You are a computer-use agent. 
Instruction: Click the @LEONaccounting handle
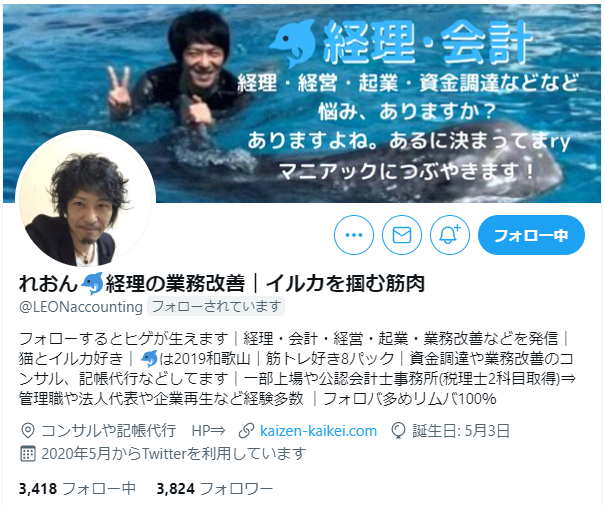coord(81,307)
